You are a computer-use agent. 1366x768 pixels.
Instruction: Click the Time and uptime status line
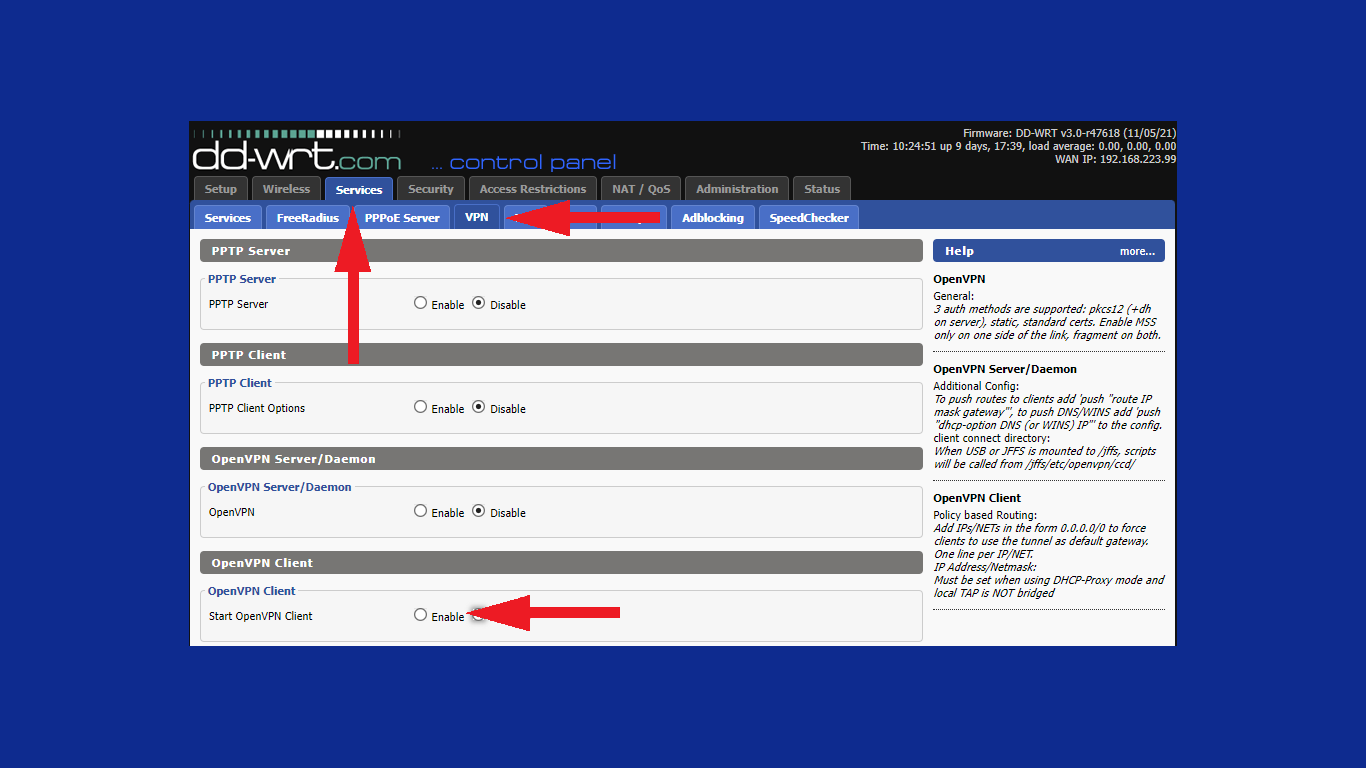tap(1018, 146)
